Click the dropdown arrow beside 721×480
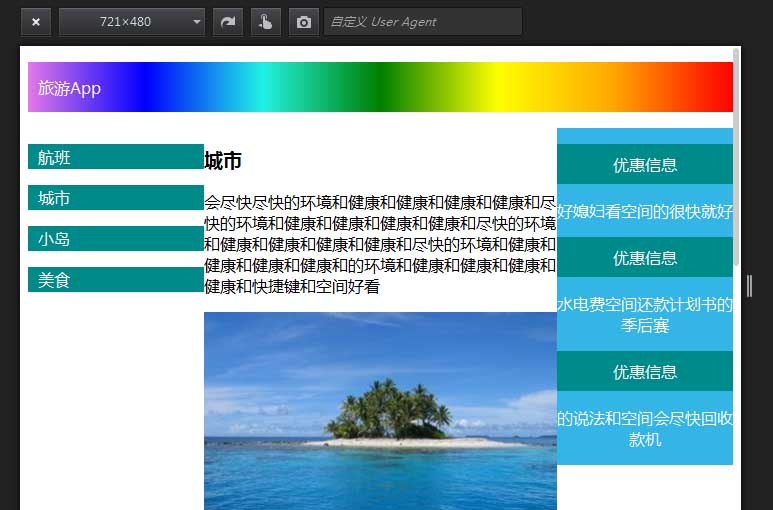Image resolution: width=773 pixels, height=510 pixels. click(x=197, y=22)
